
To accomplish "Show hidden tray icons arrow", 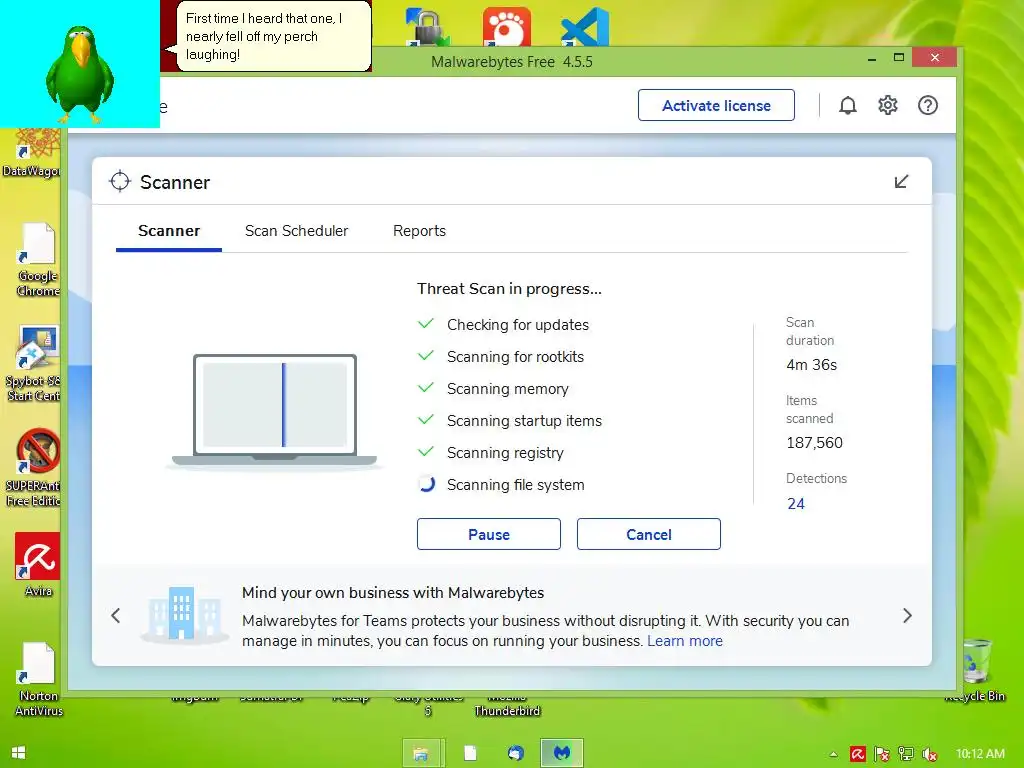I will point(833,754).
